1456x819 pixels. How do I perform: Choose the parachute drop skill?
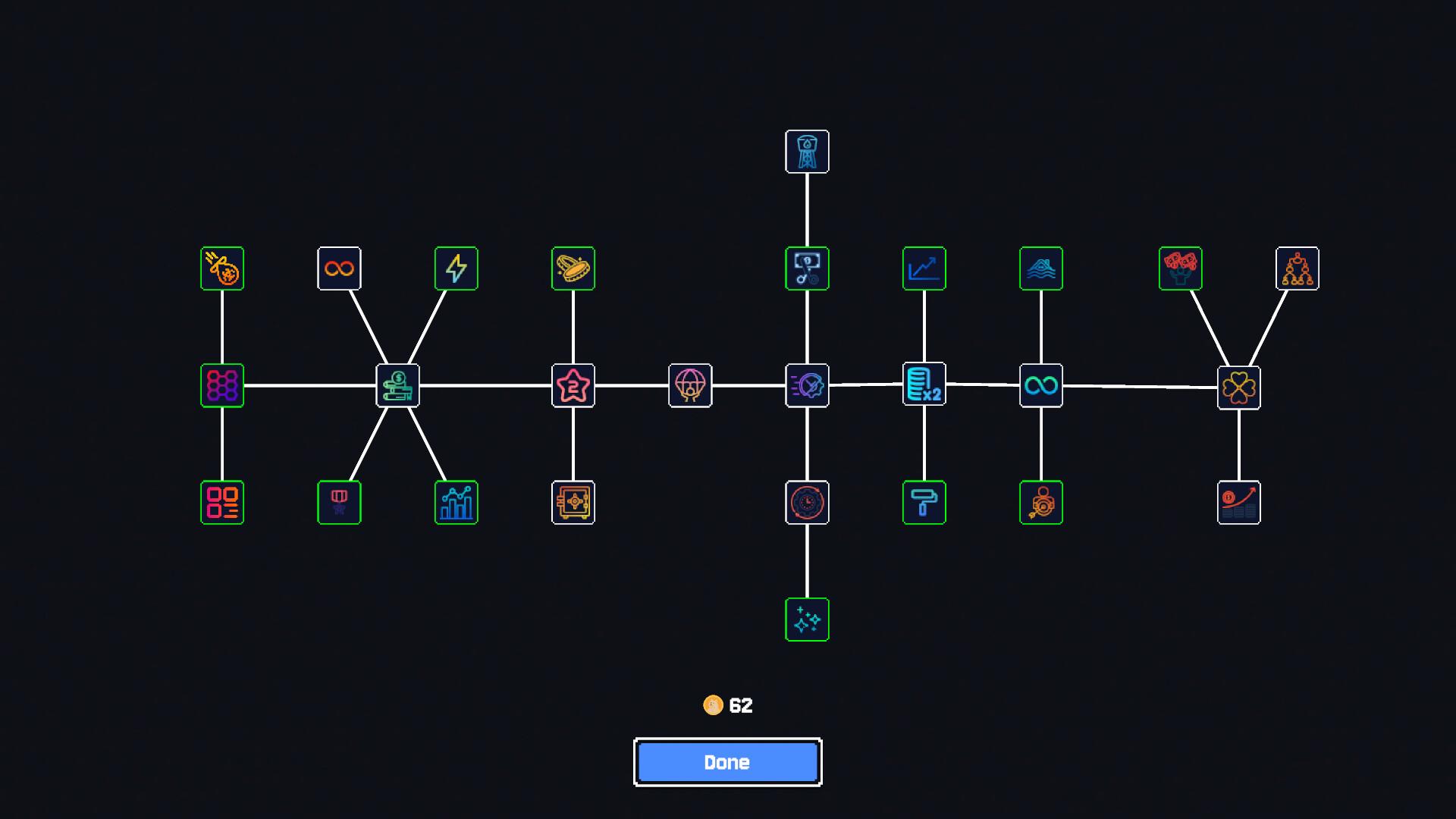click(690, 386)
